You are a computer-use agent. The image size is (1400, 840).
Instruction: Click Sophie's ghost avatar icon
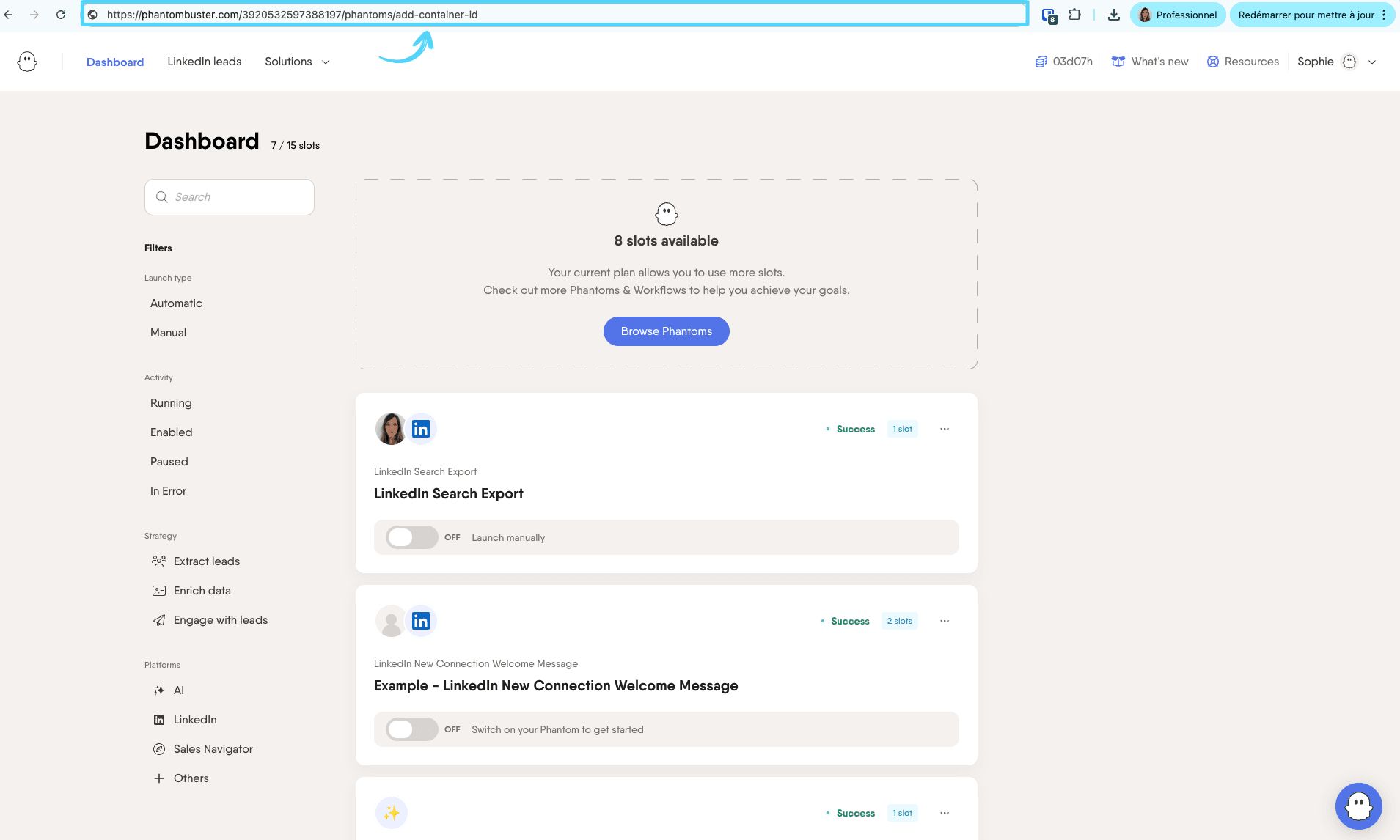[1349, 62]
